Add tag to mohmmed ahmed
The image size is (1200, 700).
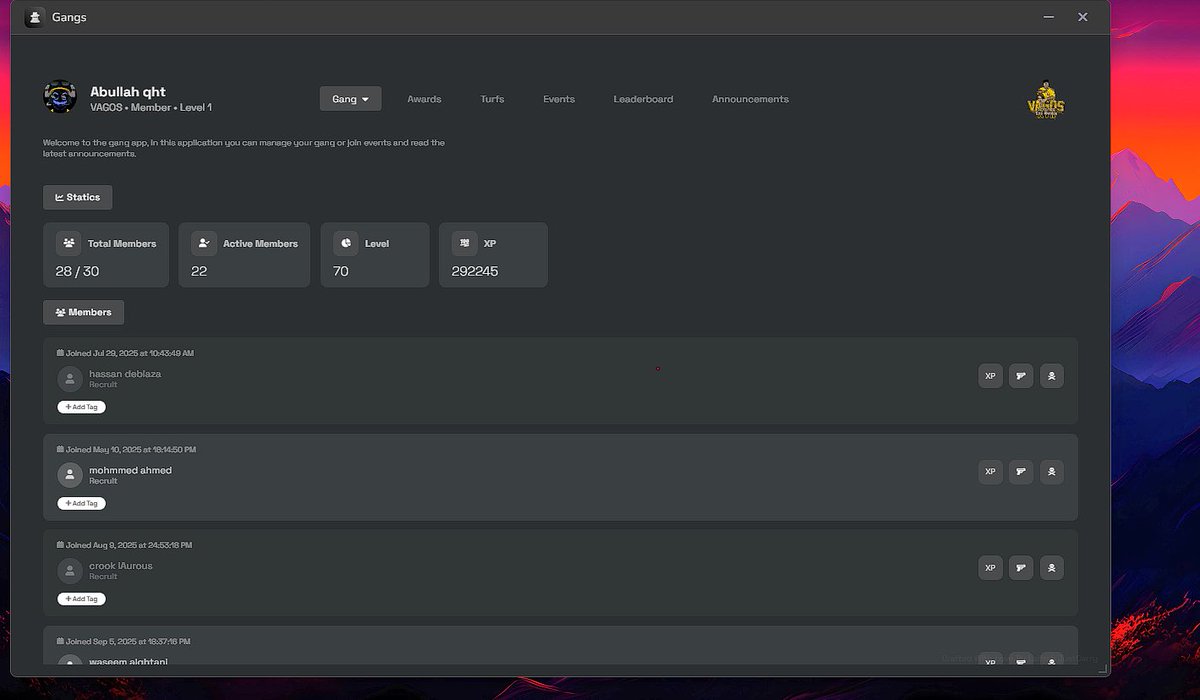point(81,503)
